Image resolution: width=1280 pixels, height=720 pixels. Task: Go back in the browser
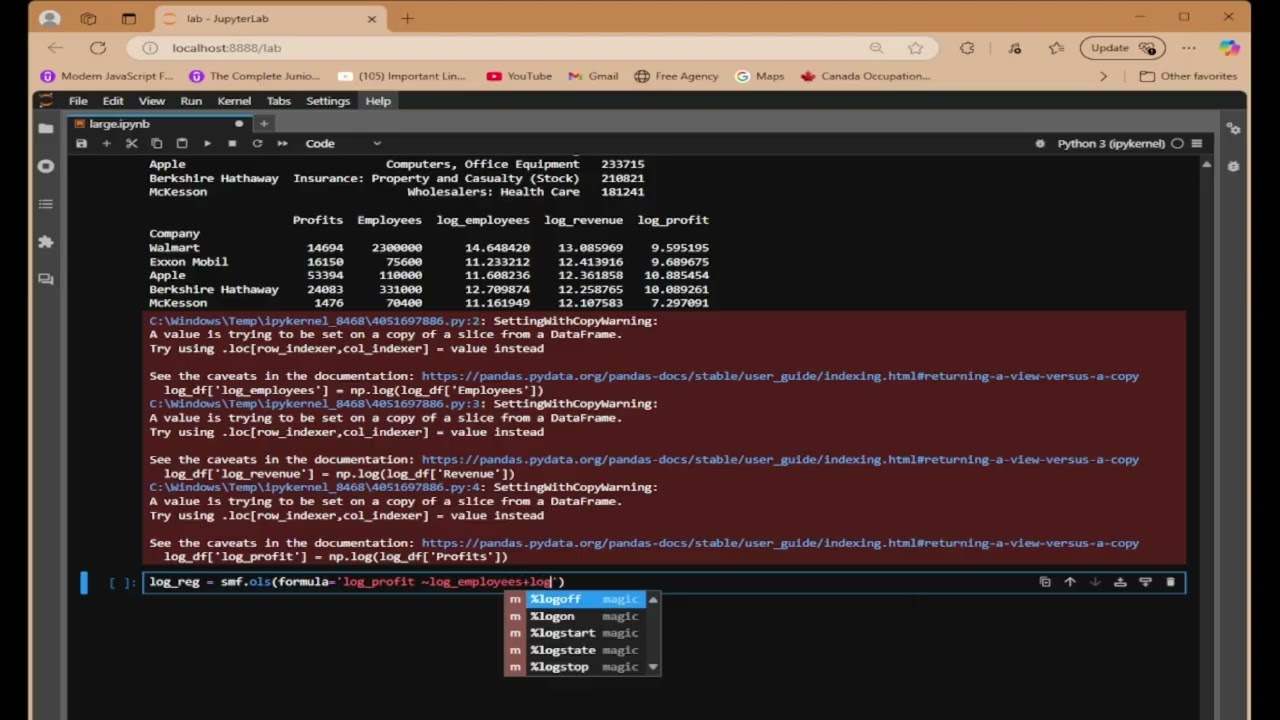55,48
